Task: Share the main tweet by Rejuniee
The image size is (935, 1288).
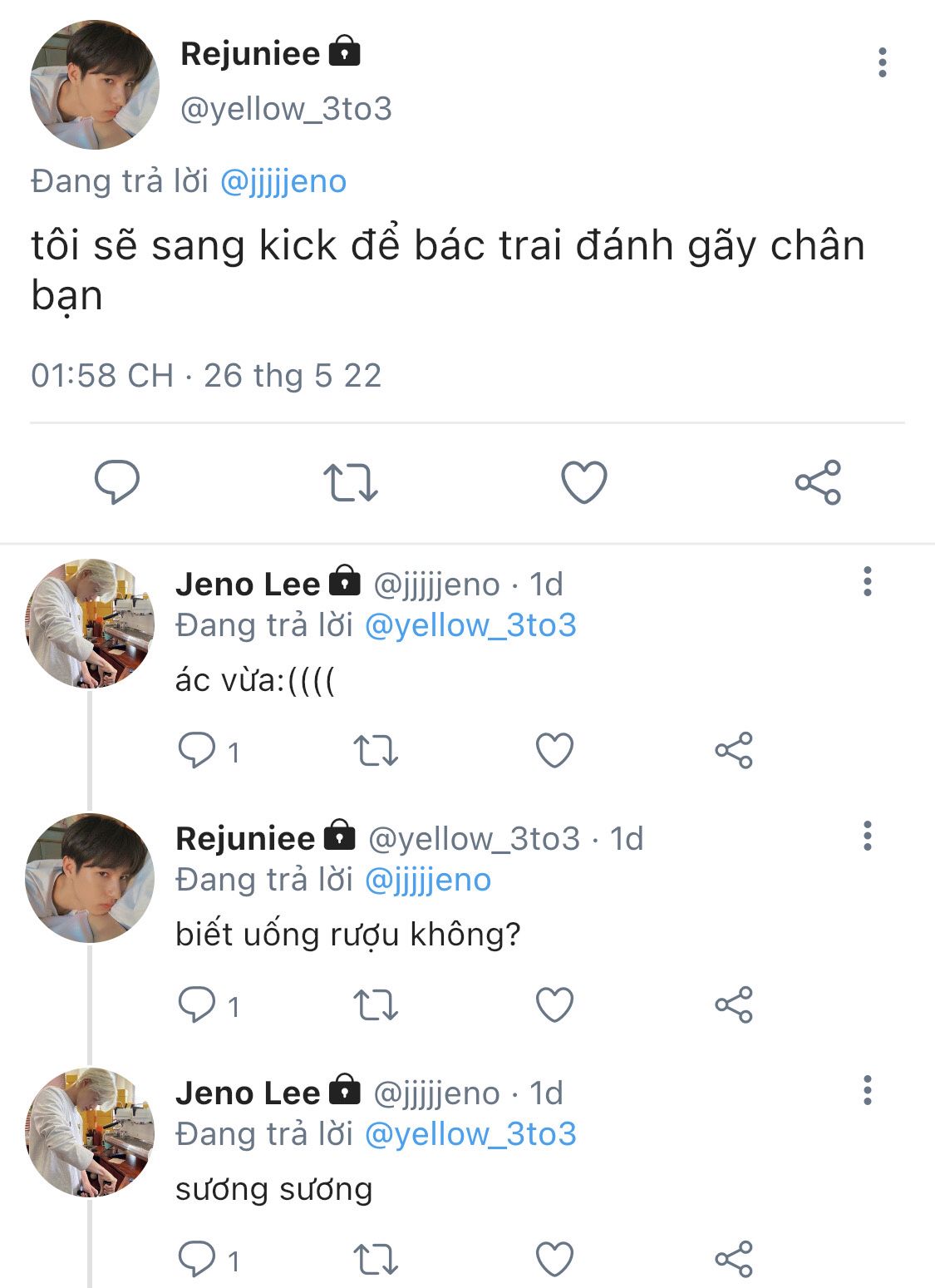Action: pyautogui.click(x=818, y=482)
